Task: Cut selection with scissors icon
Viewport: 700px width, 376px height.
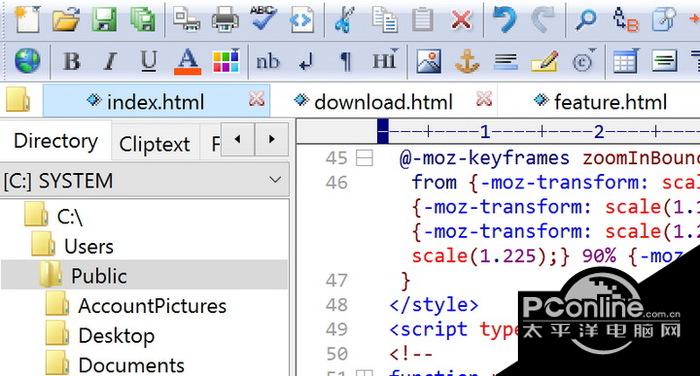Action: click(344, 20)
